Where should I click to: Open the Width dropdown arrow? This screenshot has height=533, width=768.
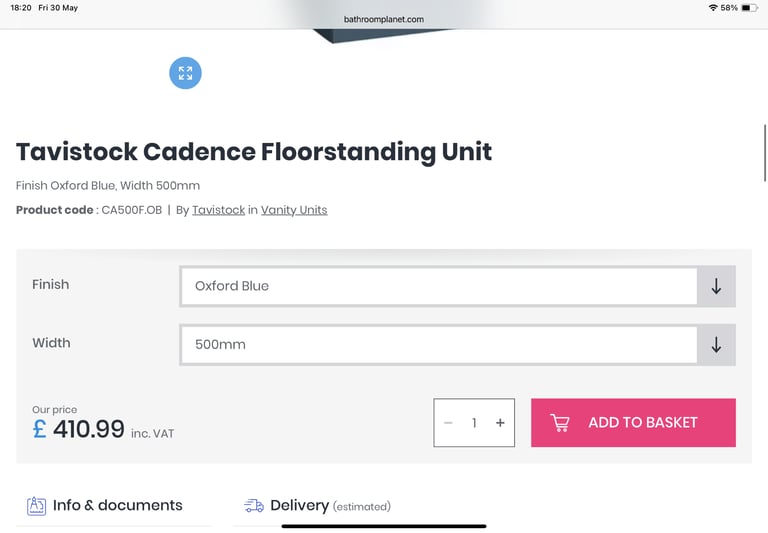tap(716, 344)
